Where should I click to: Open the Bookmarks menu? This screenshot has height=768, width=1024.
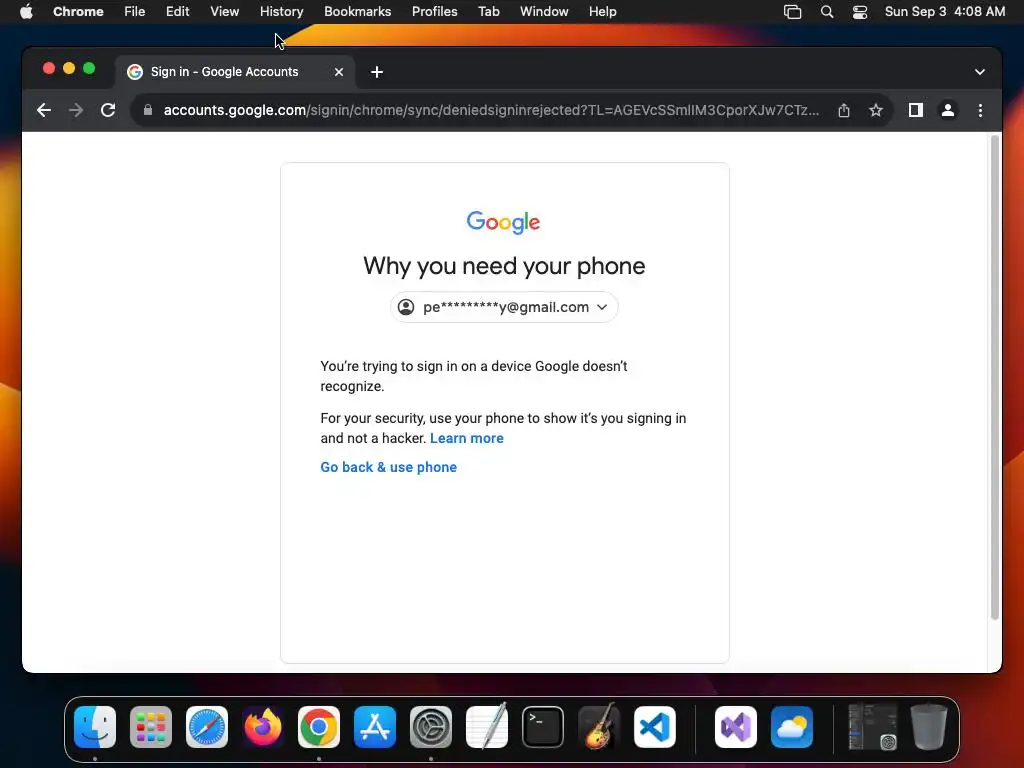(x=357, y=12)
